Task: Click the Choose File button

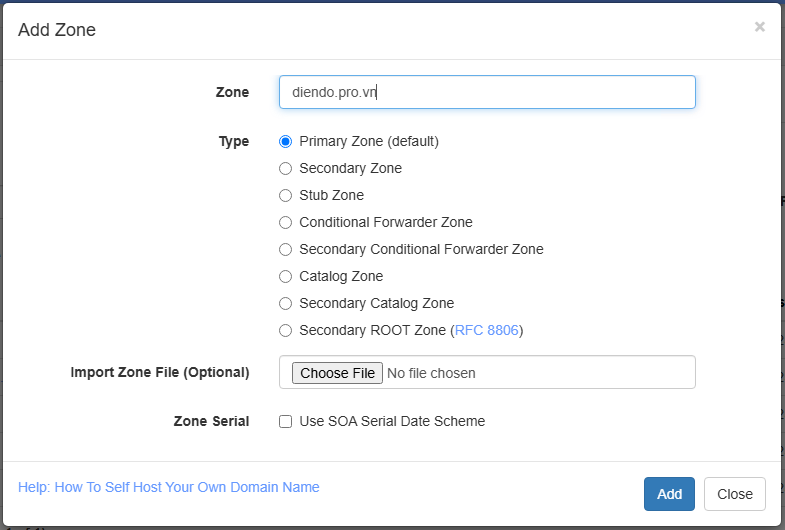Action: [x=337, y=373]
